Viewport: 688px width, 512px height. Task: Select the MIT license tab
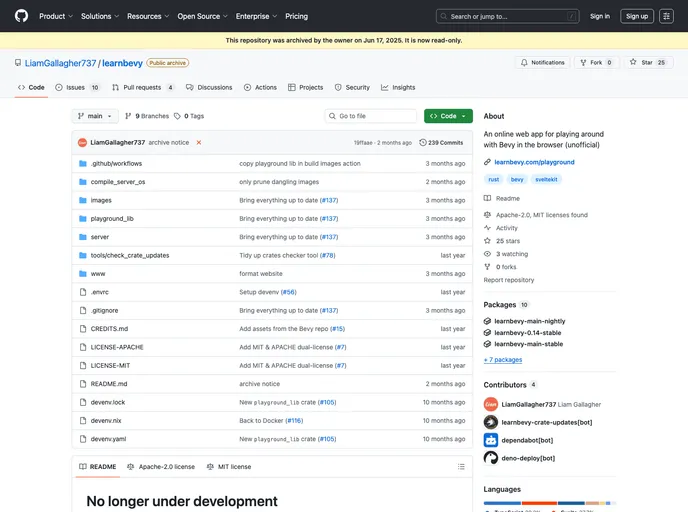[x=229, y=467]
